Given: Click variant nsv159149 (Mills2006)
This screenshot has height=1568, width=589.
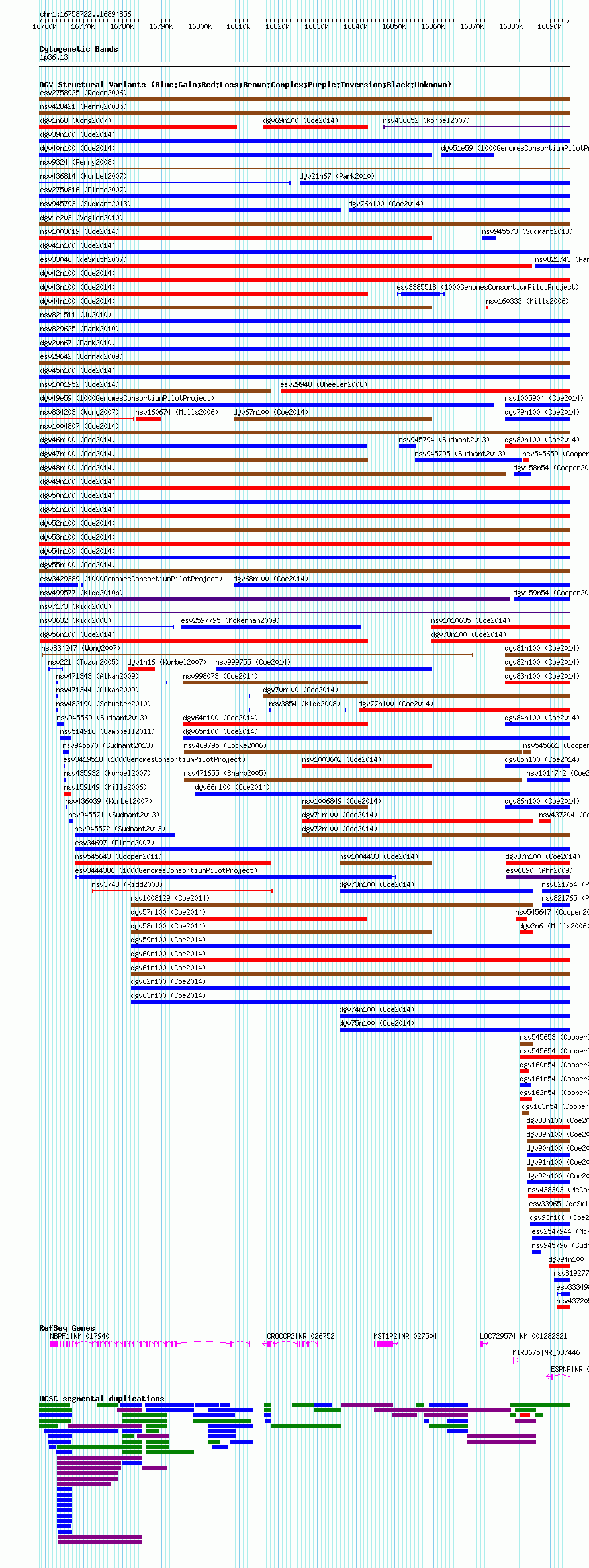Looking at the screenshot, I should click(x=105, y=787).
